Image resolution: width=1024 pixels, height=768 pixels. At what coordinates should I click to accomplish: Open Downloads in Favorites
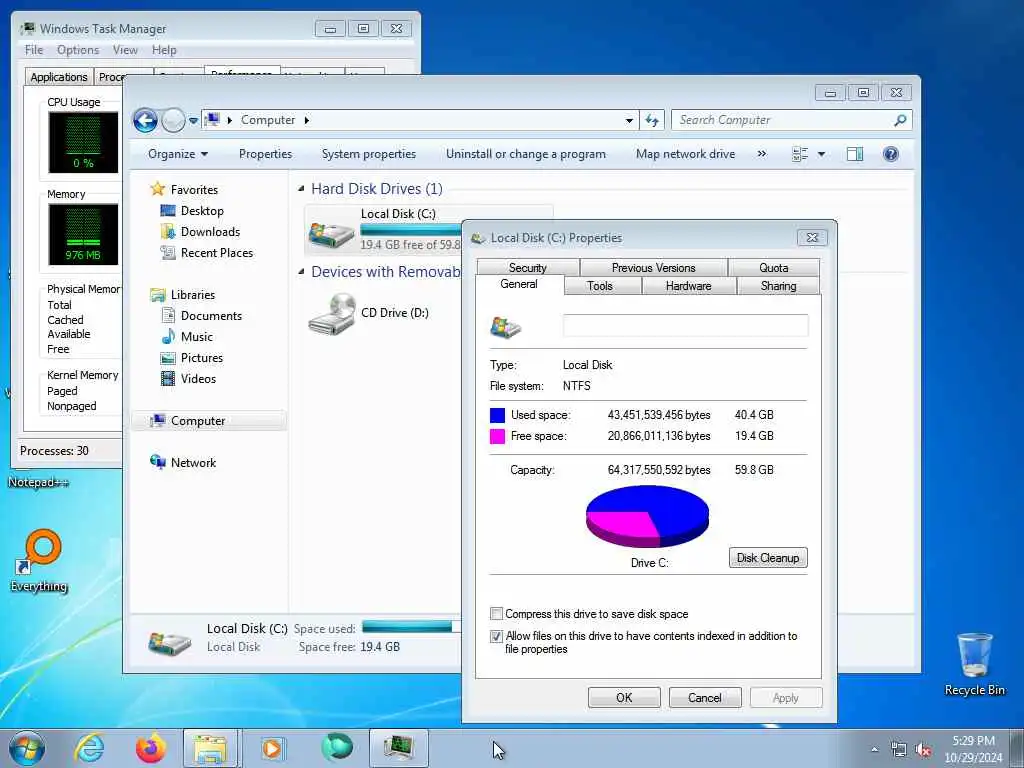(210, 232)
